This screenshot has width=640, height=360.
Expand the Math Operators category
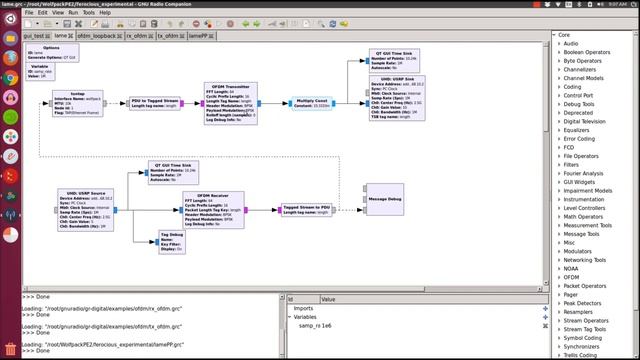[x=560, y=217]
